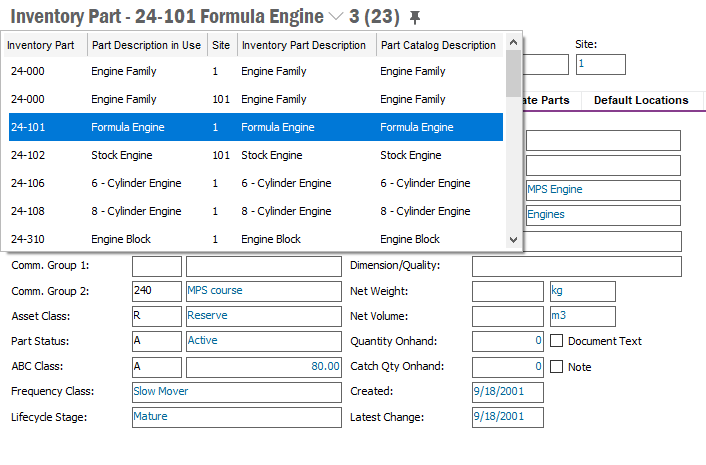Switch to the Default Locations tab

point(640,100)
